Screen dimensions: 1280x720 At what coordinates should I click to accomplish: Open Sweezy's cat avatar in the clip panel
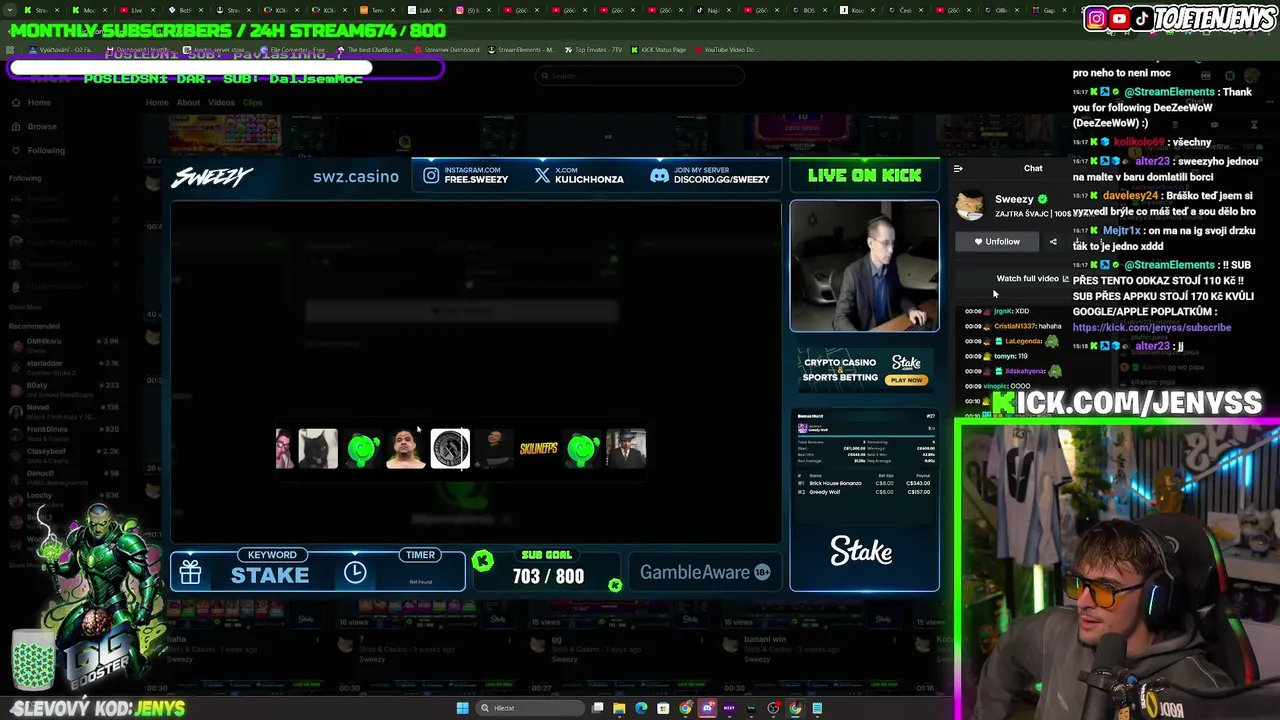[969, 206]
